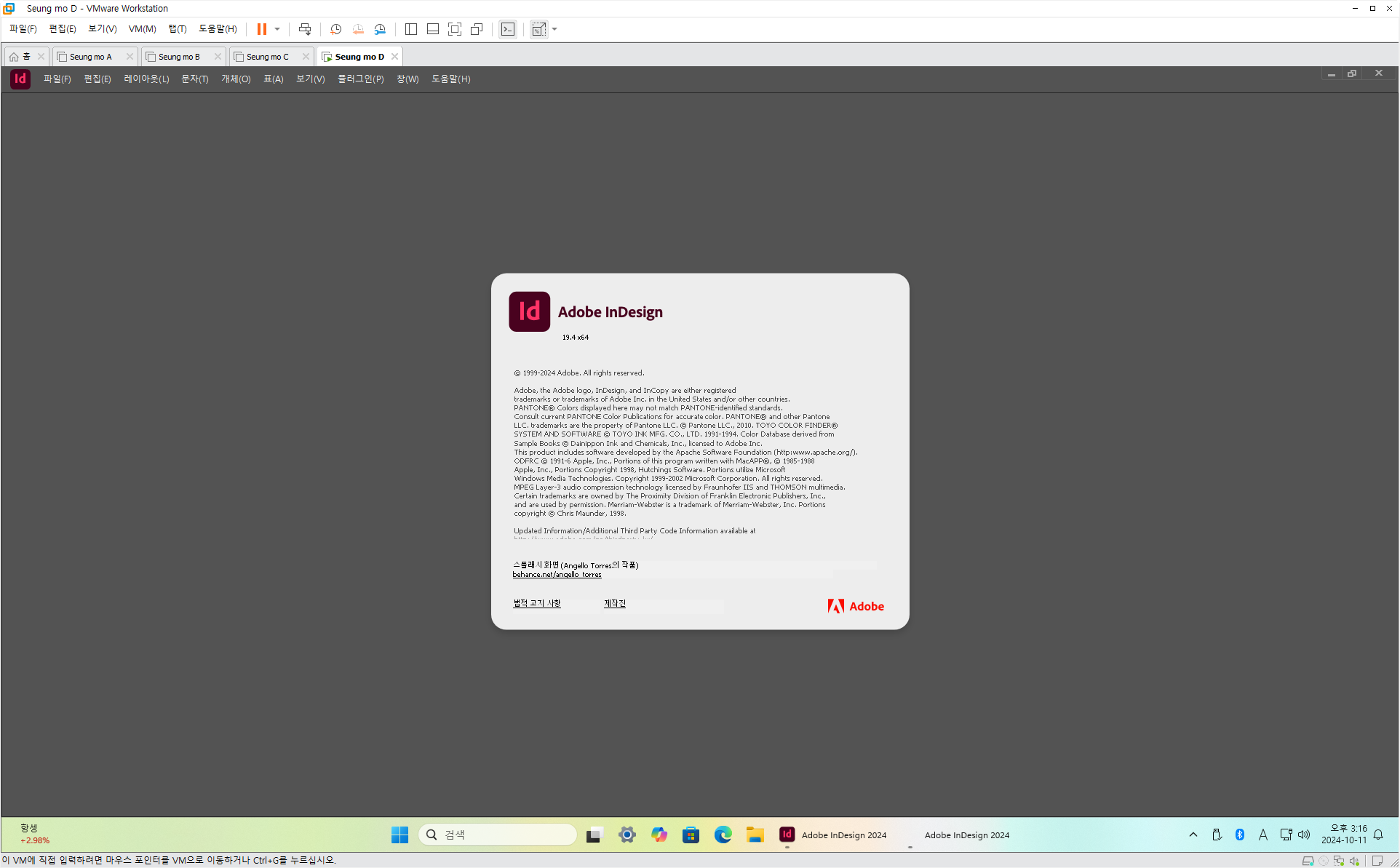The height and width of the screenshot is (868, 1400).
Task: Open the power options dropdown arrow
Action: (277, 29)
